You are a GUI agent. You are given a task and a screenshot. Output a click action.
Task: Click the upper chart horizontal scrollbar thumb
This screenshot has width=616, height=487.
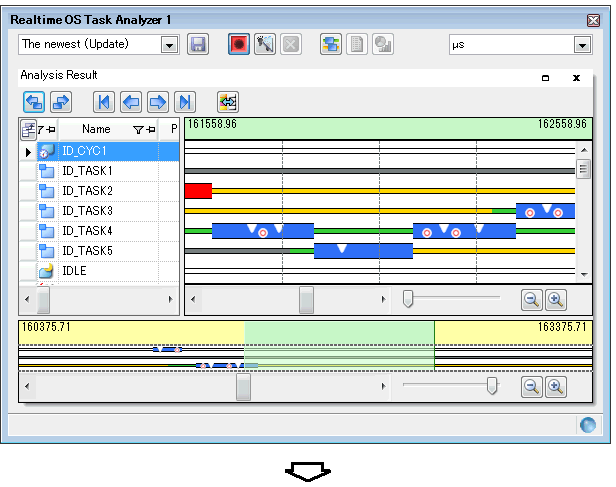pos(306,299)
